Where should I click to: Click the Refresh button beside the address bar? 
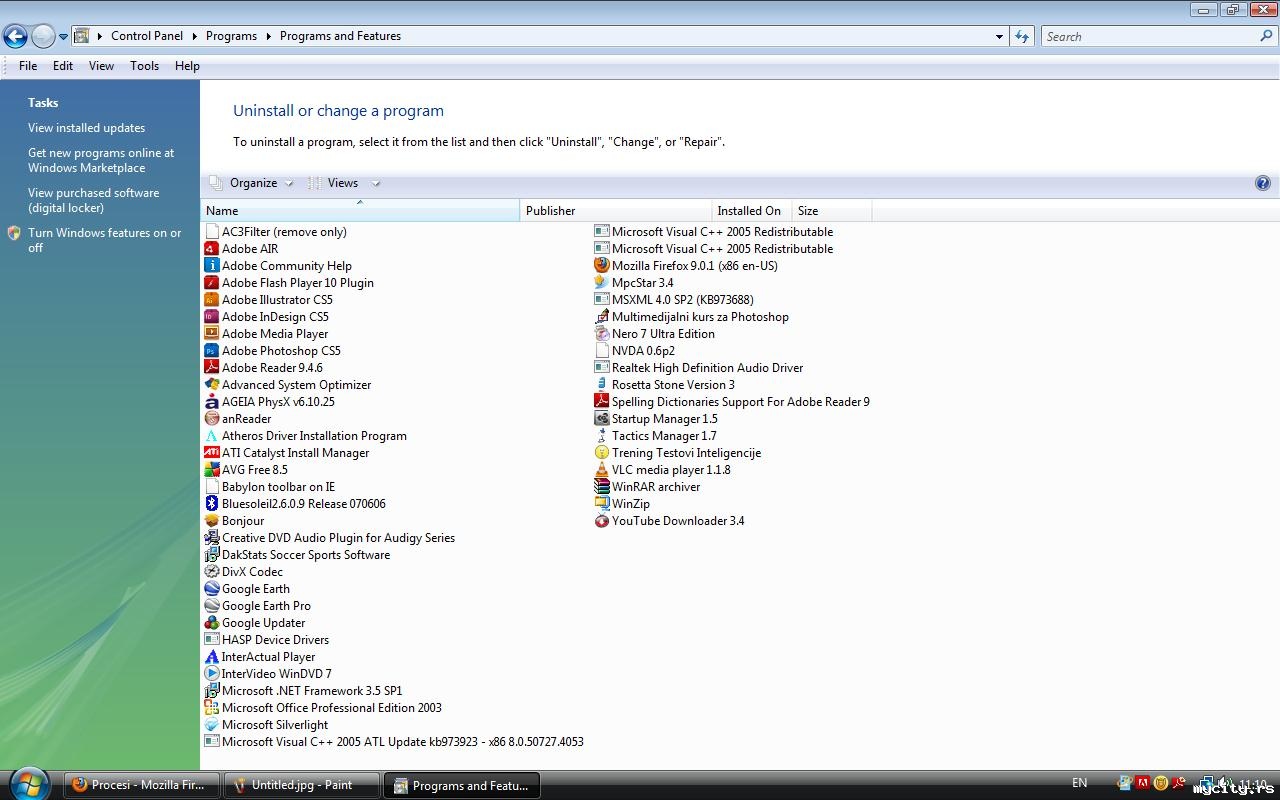(1021, 36)
